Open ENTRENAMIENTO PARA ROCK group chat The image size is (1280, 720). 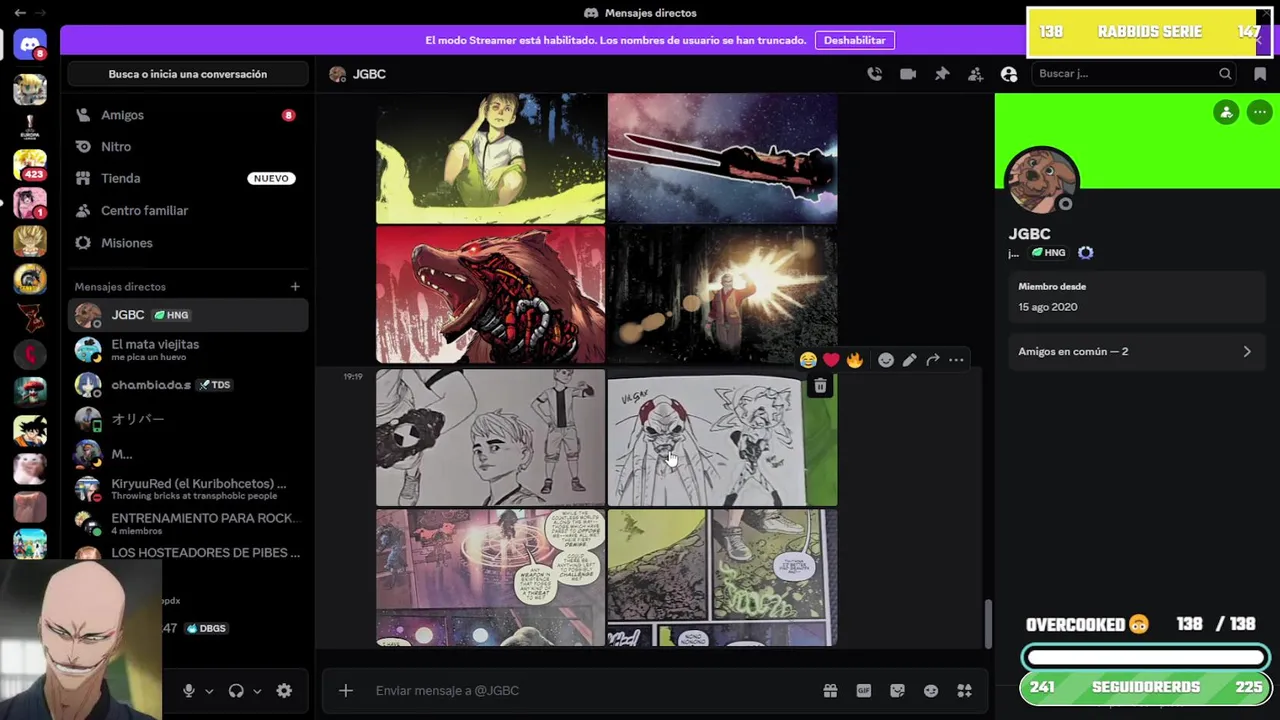pos(188,523)
